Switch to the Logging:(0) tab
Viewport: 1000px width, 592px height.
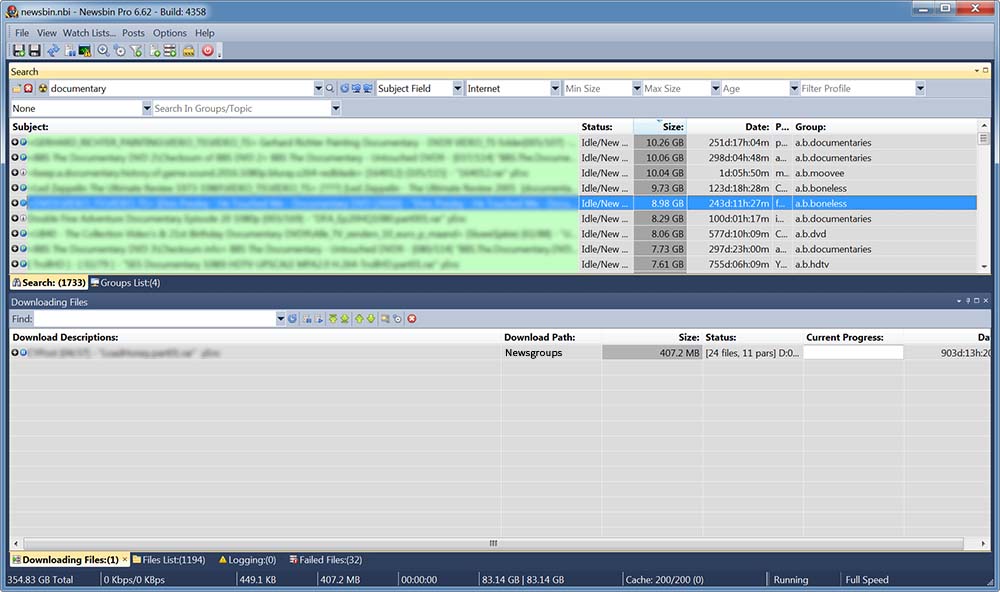247,559
